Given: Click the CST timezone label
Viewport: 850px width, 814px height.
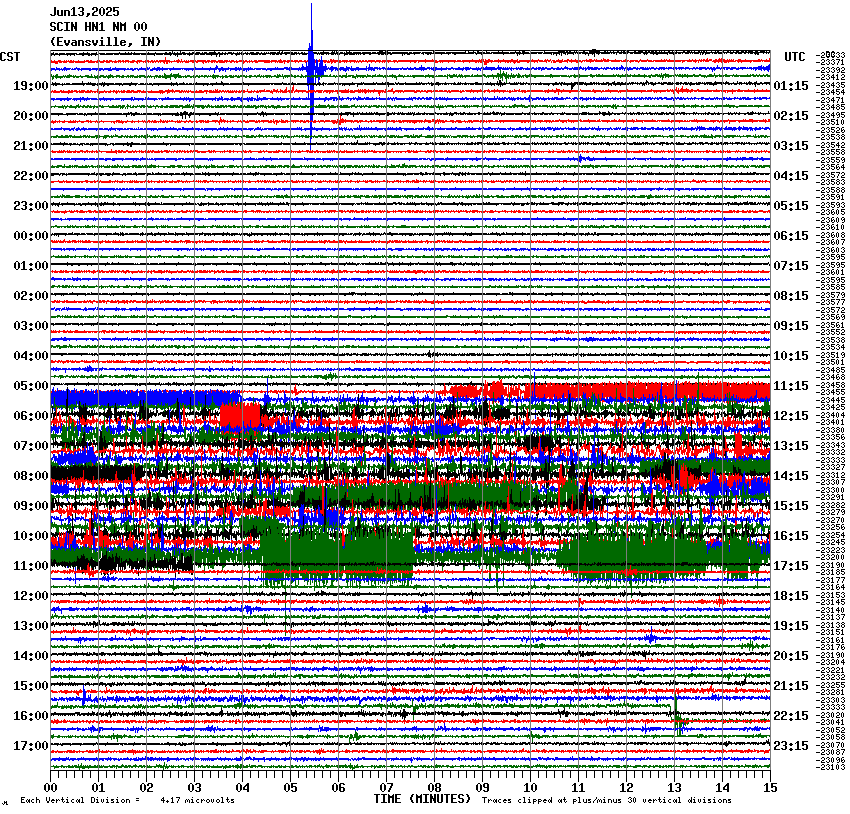Looking at the screenshot, I should 10,57.
